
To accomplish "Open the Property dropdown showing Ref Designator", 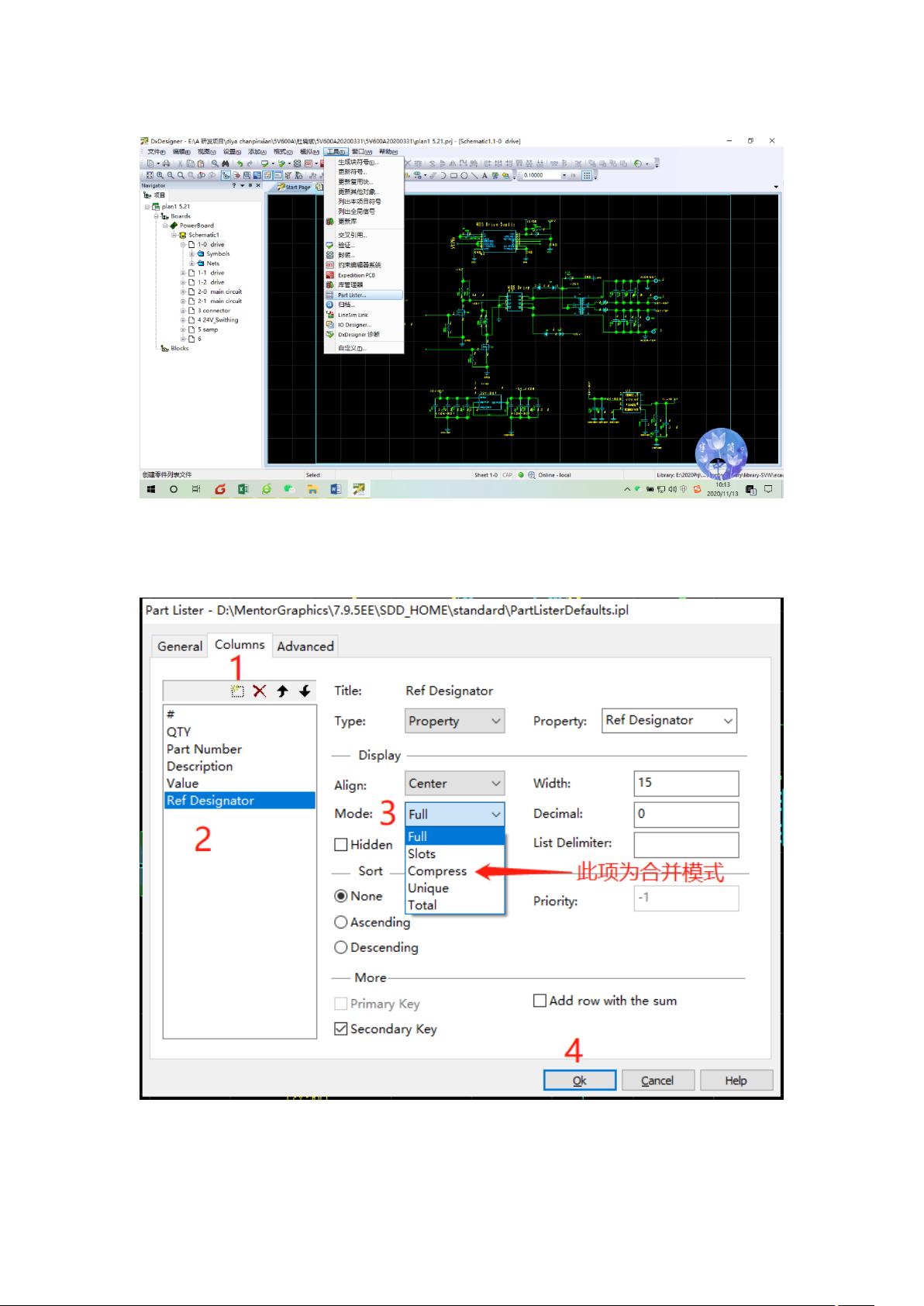I will point(670,721).
